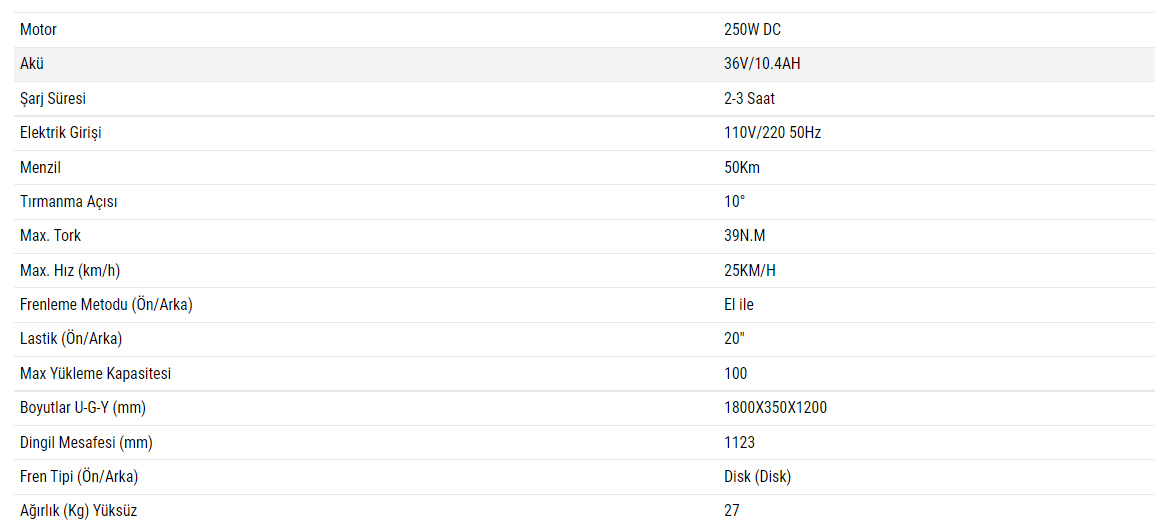Viewport: 1160px width, 527px height.
Task: Select the 110V/220 50Hz value
Action: click(772, 133)
